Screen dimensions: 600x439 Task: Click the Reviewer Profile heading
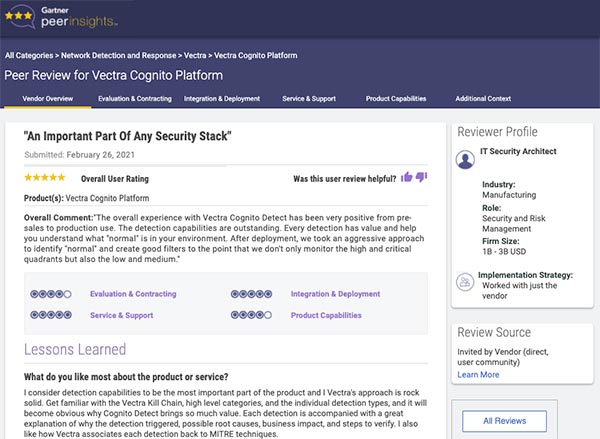[x=497, y=132]
